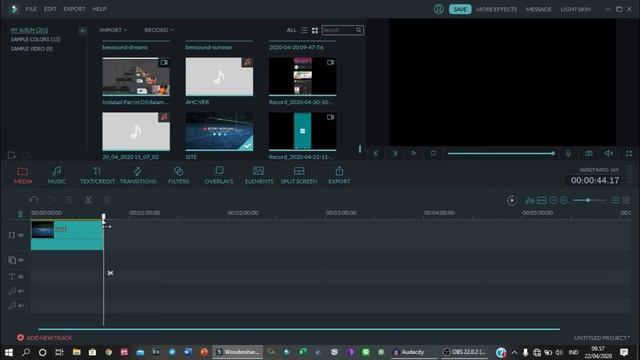Mute the second music track
Image resolution: width=640 pixels, height=360 pixels.
click(21, 305)
